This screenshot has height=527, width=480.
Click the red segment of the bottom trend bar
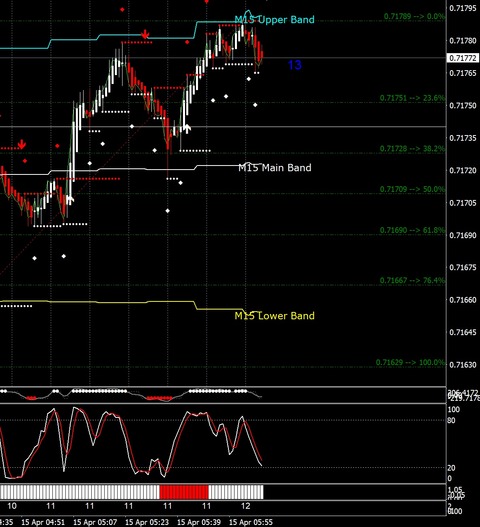pyautogui.click(x=184, y=492)
